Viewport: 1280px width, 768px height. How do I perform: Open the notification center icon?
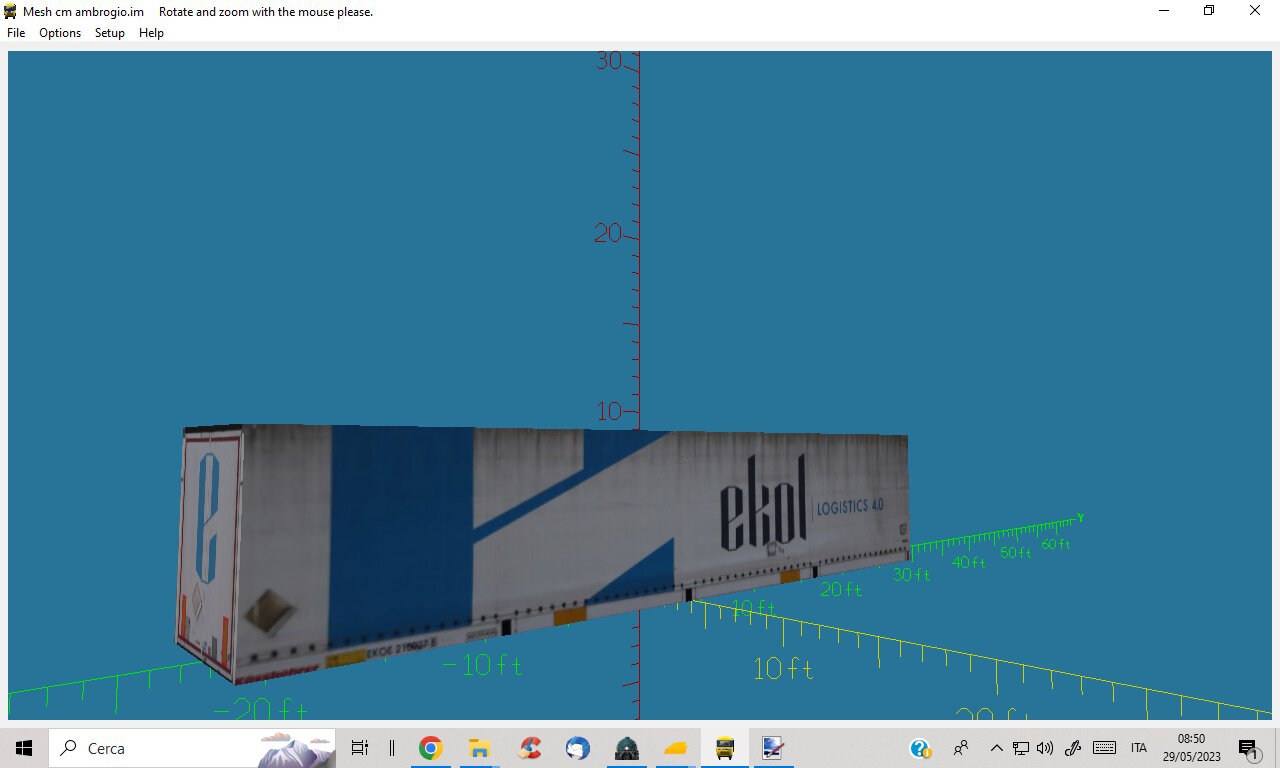1248,748
